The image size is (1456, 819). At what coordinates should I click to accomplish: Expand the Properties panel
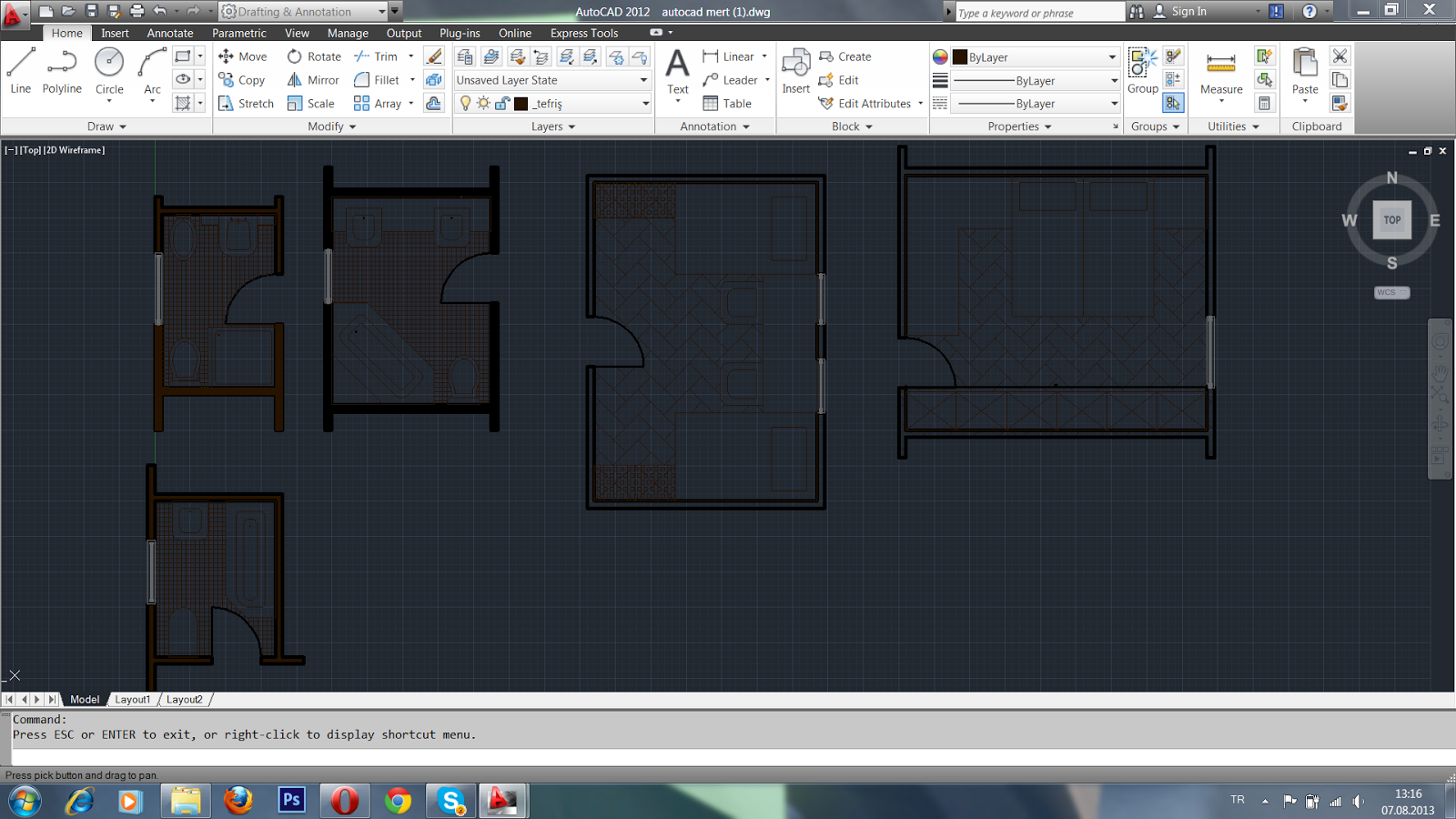(x=1019, y=126)
